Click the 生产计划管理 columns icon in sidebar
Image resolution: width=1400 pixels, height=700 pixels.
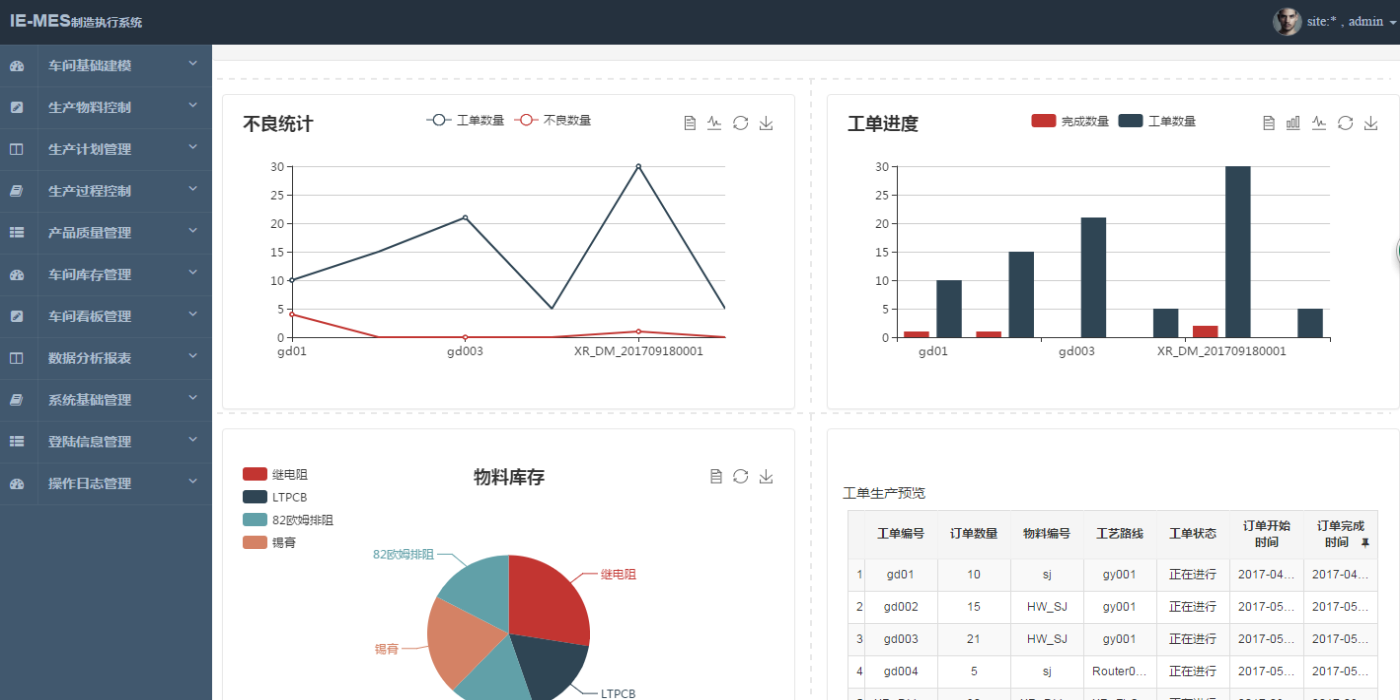point(17,150)
